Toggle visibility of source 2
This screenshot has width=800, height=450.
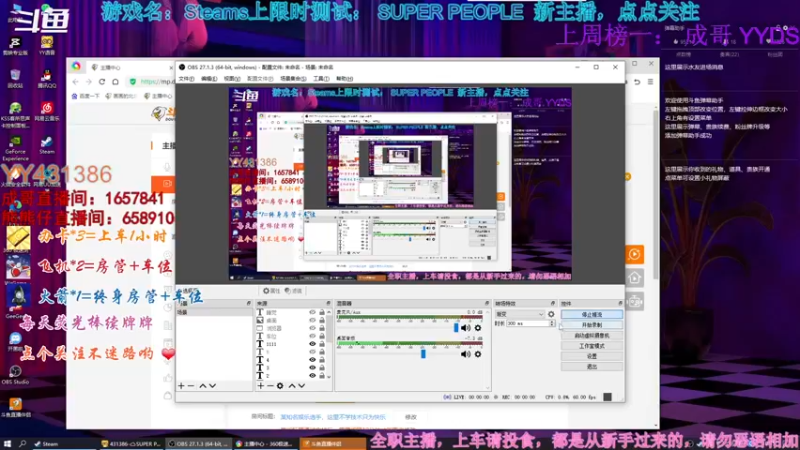312,376
